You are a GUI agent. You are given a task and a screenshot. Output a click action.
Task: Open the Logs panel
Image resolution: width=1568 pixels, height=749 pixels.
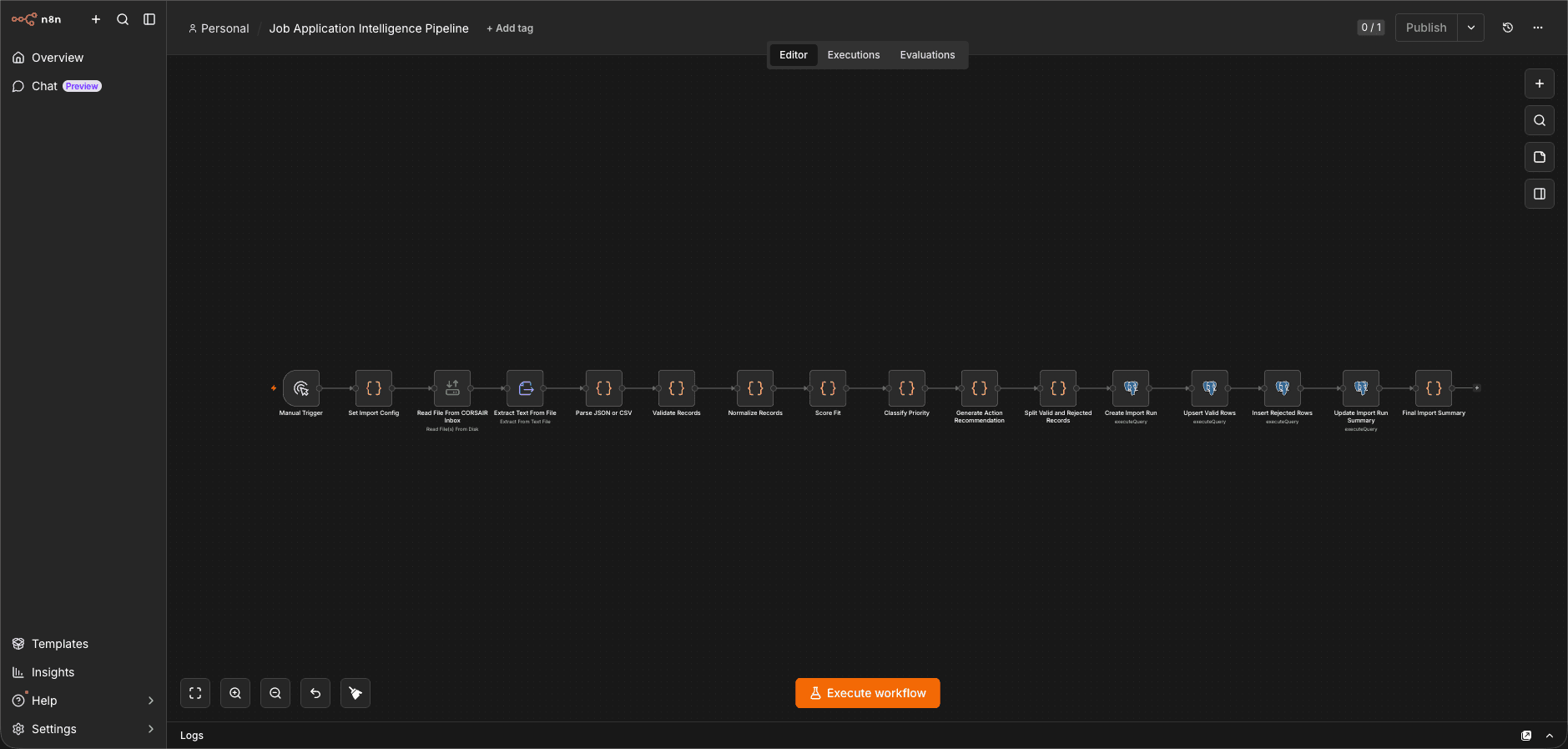tap(192, 736)
